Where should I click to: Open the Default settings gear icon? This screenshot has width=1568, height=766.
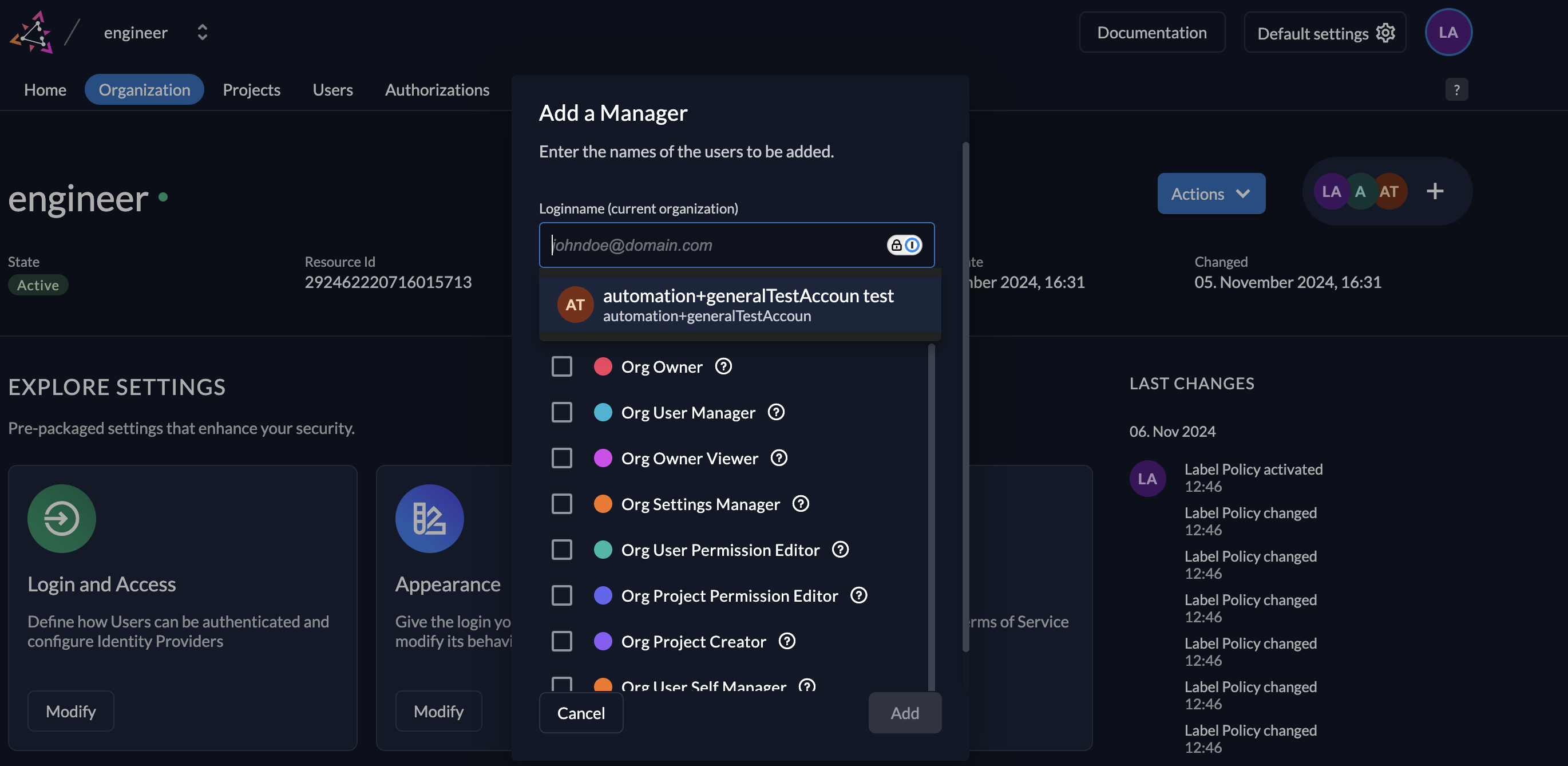(x=1386, y=33)
